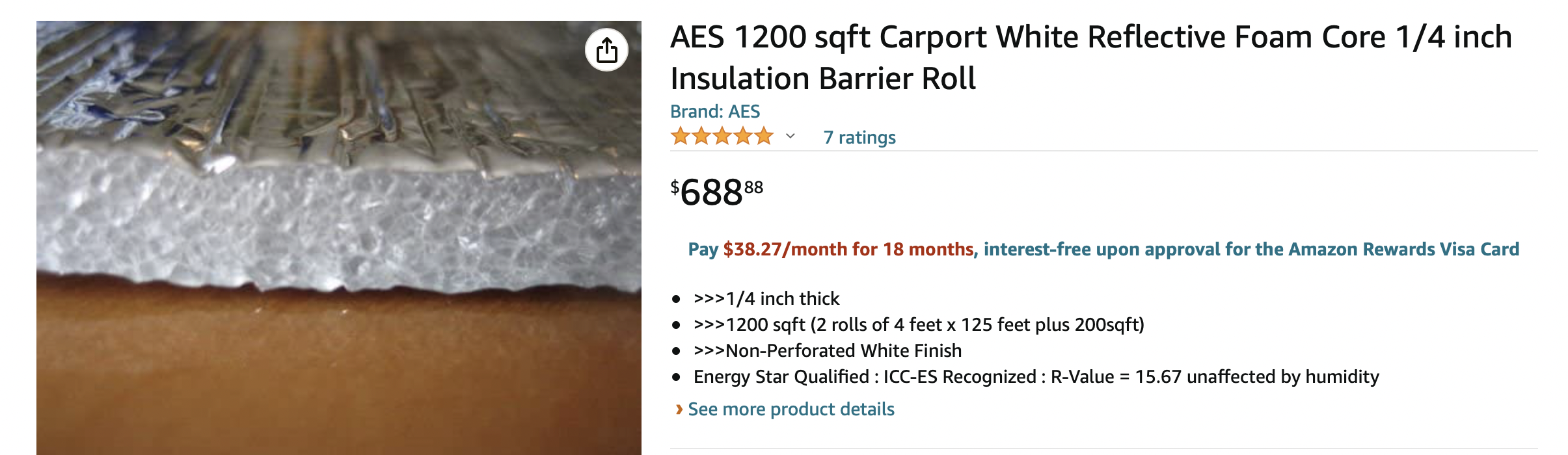Screen dimensions: 1568x455
Task: Click the second orange rating star
Action: 701,136
